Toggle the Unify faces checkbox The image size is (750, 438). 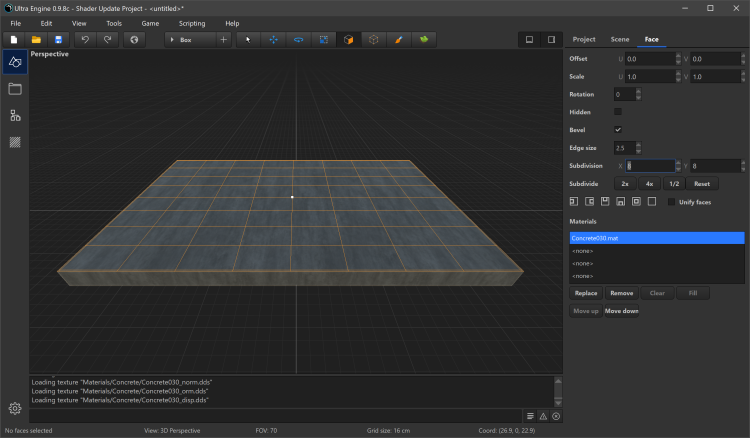671,202
